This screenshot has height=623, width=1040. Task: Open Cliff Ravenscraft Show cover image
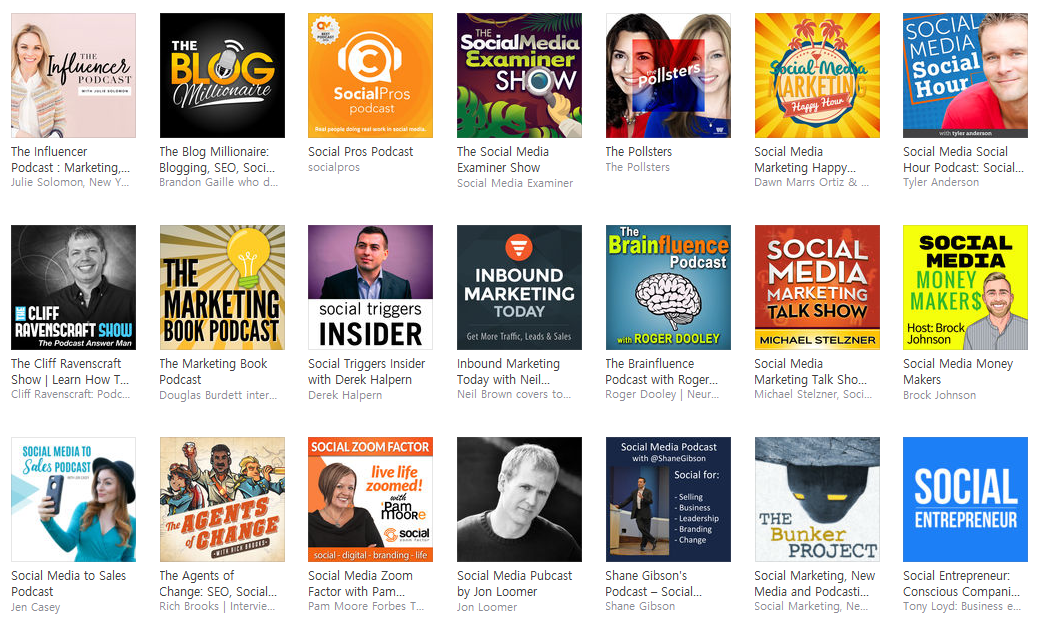74,287
